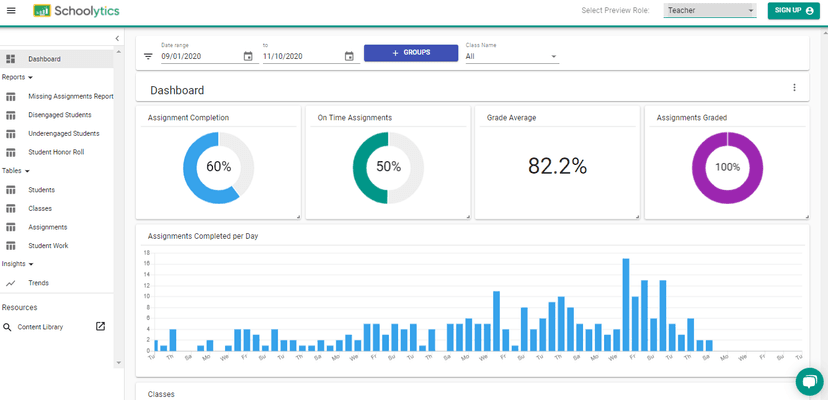Click the external link icon for Content Library
828x400 pixels.
[100, 327]
